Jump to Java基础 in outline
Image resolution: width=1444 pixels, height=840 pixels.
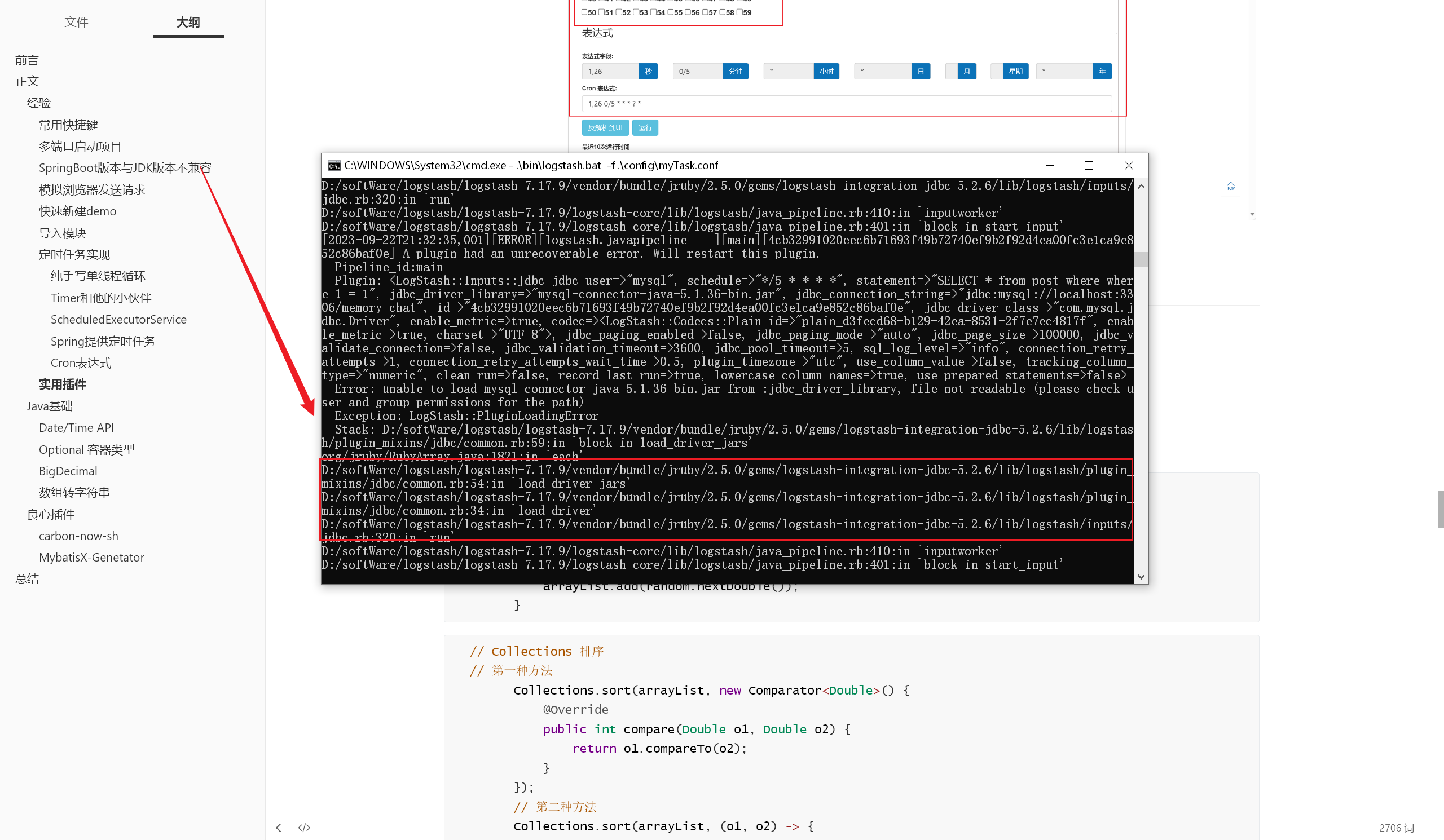pyautogui.click(x=50, y=406)
